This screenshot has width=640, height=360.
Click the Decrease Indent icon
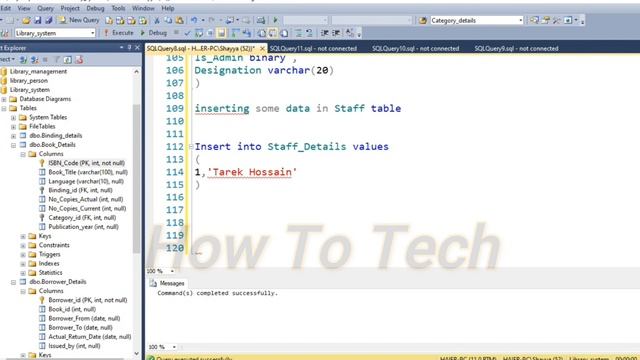pos(324,33)
